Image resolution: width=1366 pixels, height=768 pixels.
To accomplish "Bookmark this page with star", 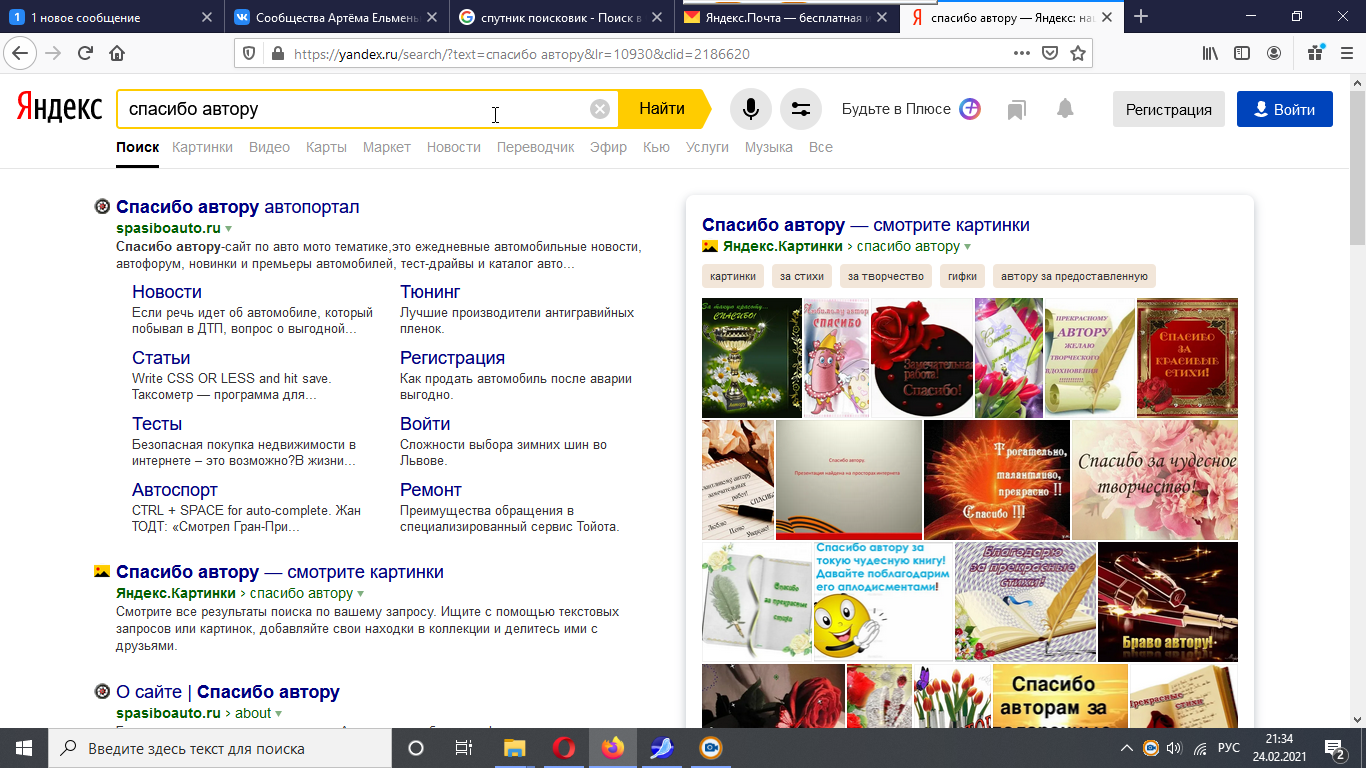I will [x=1077, y=54].
